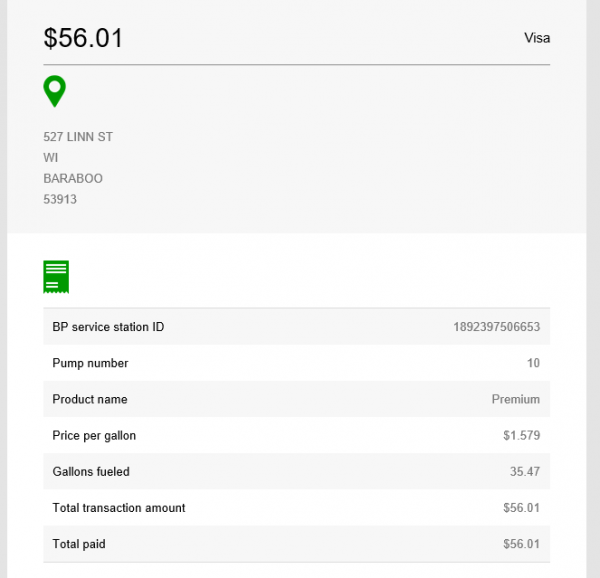Click the green receipt icon
This screenshot has height=578, width=600.
pos(56,276)
